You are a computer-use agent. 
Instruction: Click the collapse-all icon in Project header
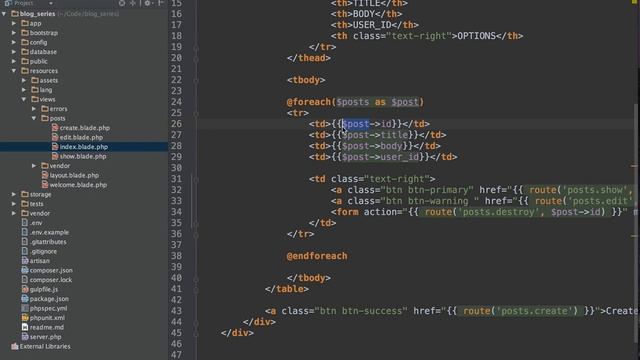coord(133,3)
